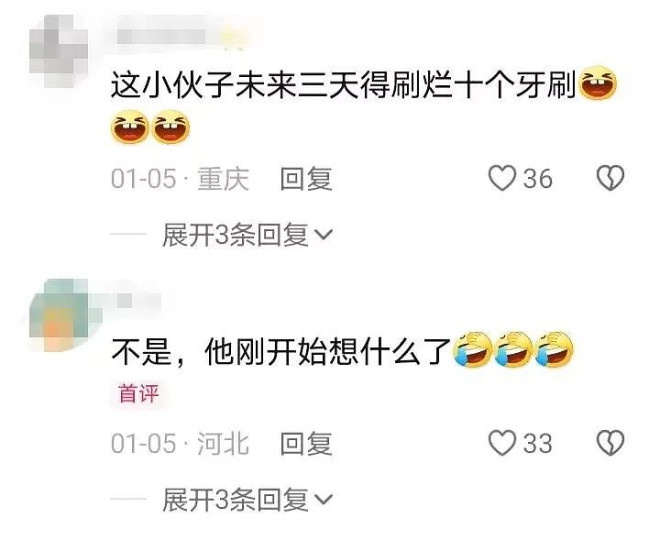Tap the 33 like count number
Screen dimensions: 660x540
(538, 444)
